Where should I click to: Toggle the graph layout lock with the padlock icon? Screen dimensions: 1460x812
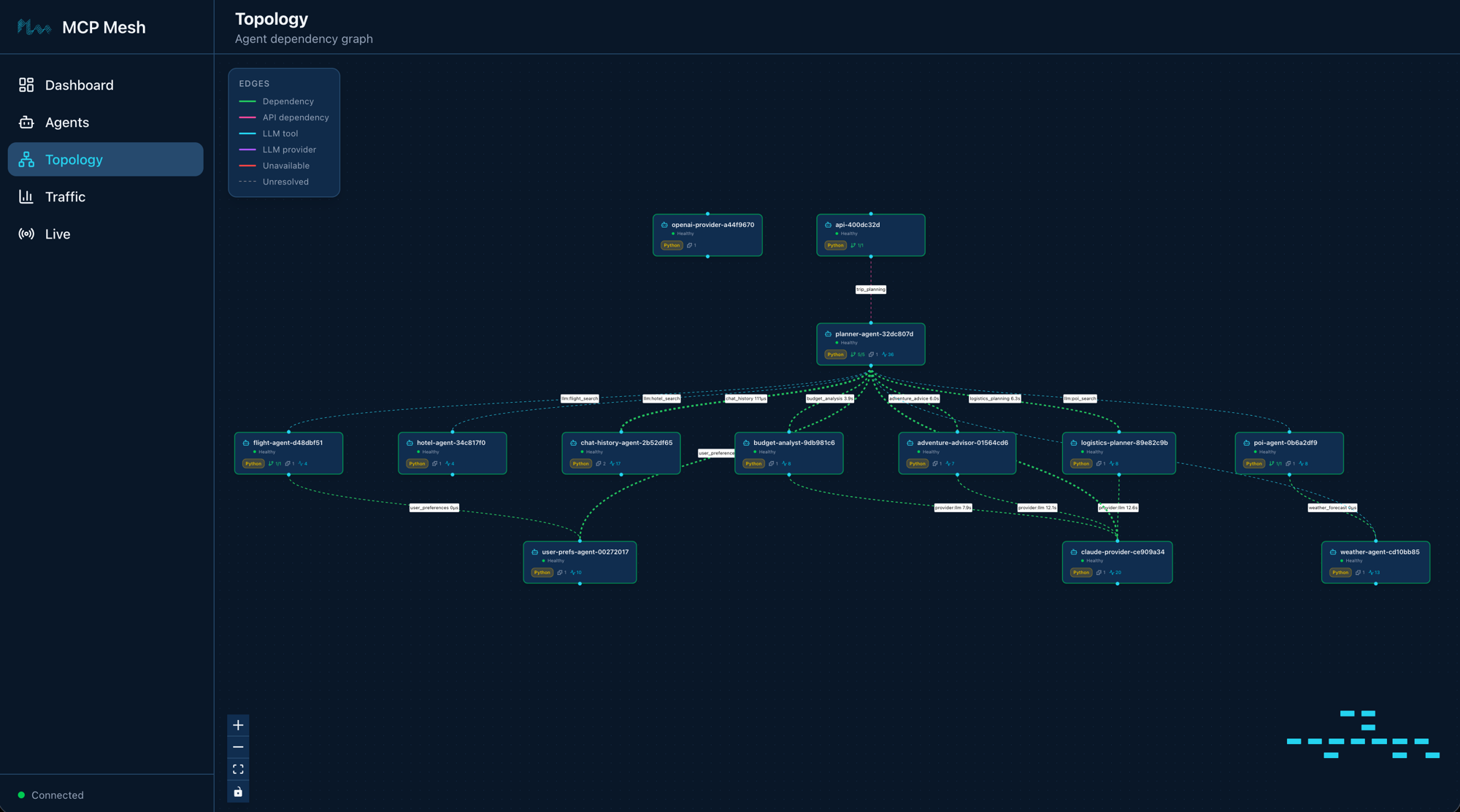pos(238,791)
